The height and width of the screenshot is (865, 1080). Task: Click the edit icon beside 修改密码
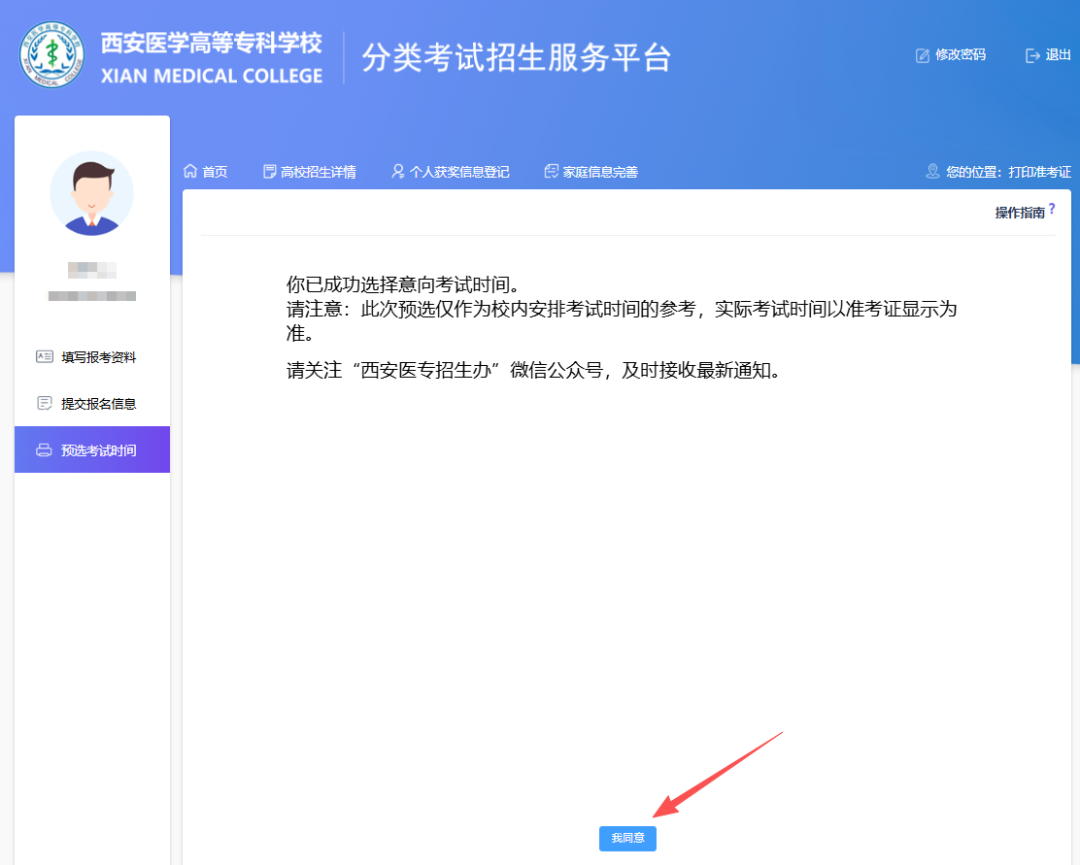pos(922,56)
